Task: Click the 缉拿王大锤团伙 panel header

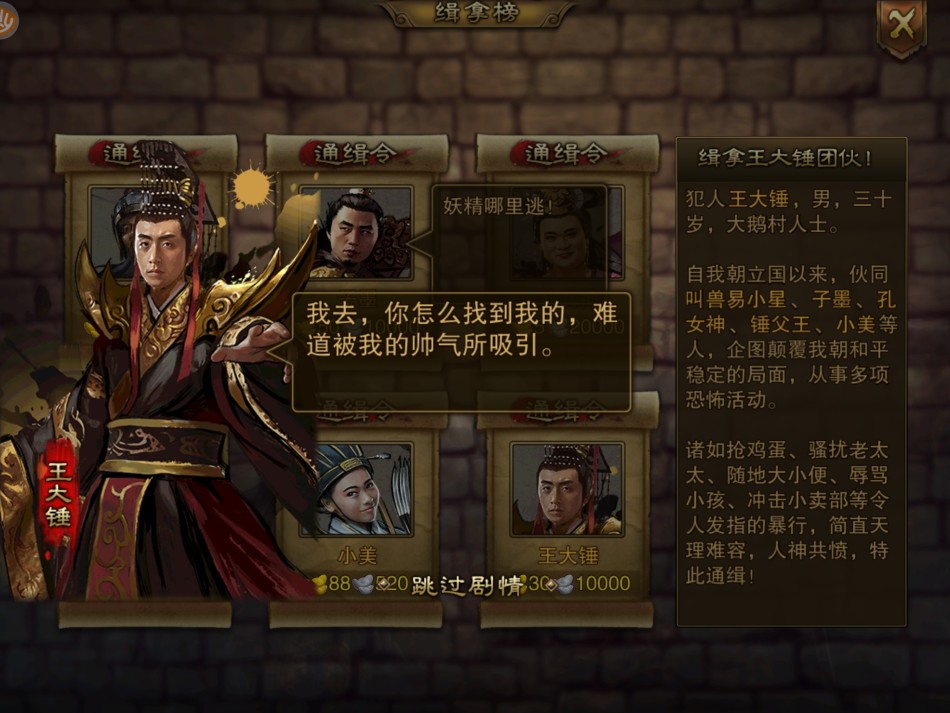Action: pyautogui.click(x=785, y=158)
